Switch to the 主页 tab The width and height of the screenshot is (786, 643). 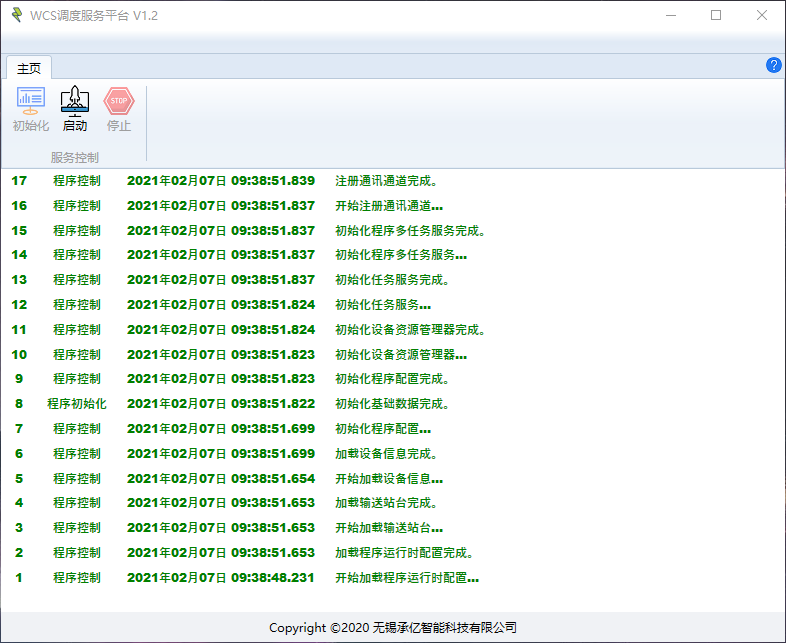29,68
